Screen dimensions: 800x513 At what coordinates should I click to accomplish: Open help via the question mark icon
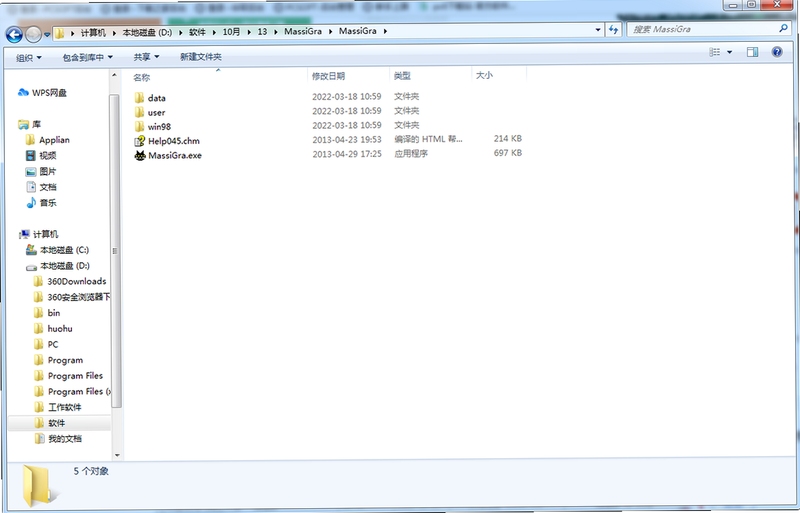point(777,52)
